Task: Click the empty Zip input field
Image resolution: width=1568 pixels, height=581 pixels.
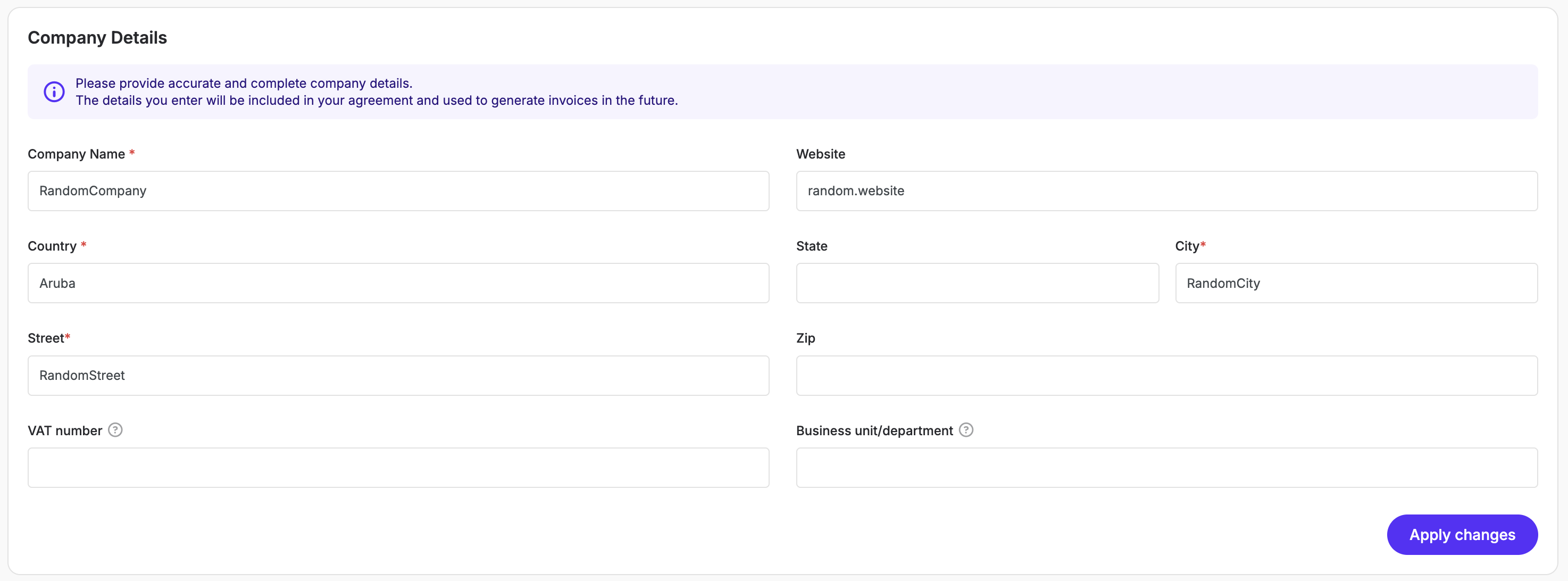Action: (1166, 375)
